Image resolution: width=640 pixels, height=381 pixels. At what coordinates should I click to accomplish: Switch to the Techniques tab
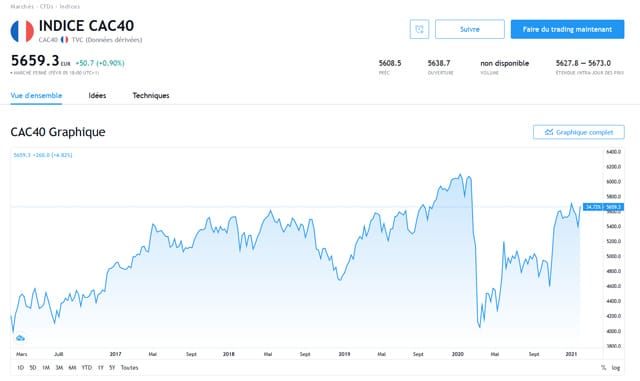(151, 96)
